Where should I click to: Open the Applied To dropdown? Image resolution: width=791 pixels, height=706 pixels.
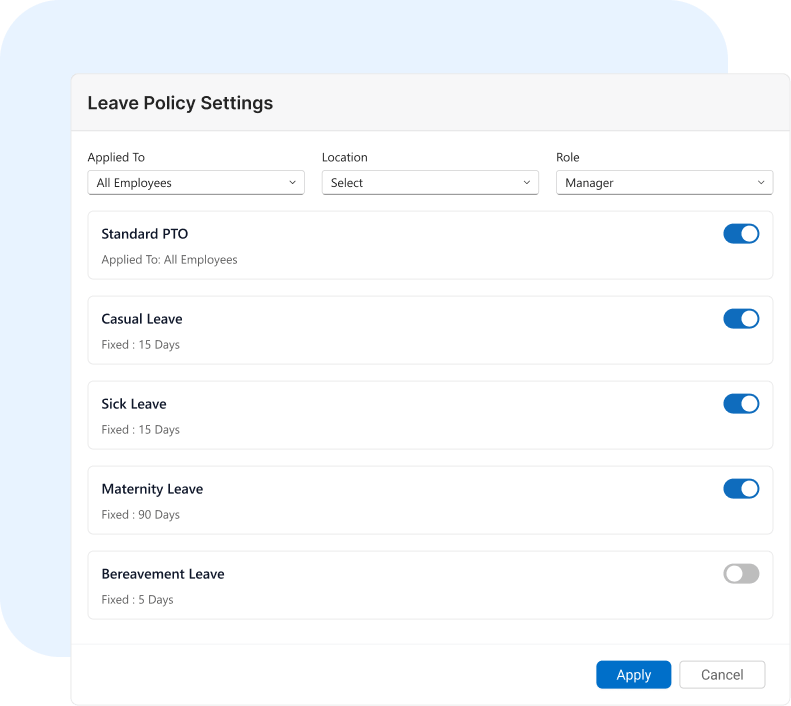click(x=195, y=183)
